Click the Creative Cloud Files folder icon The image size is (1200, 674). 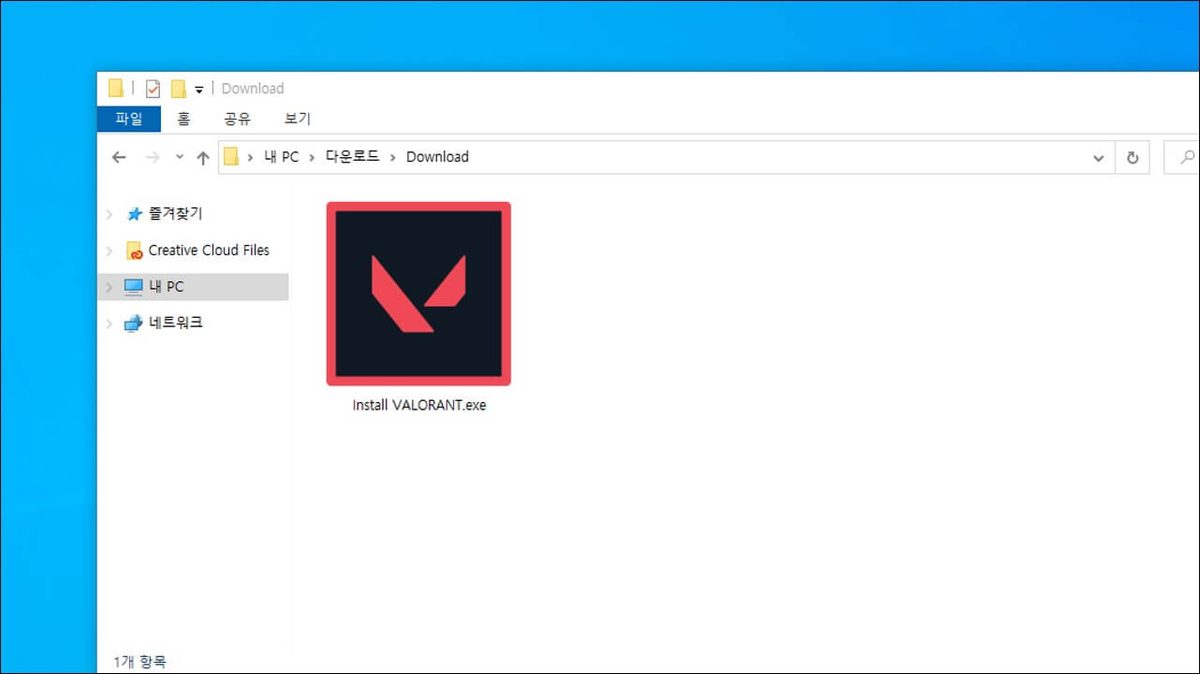coord(134,250)
